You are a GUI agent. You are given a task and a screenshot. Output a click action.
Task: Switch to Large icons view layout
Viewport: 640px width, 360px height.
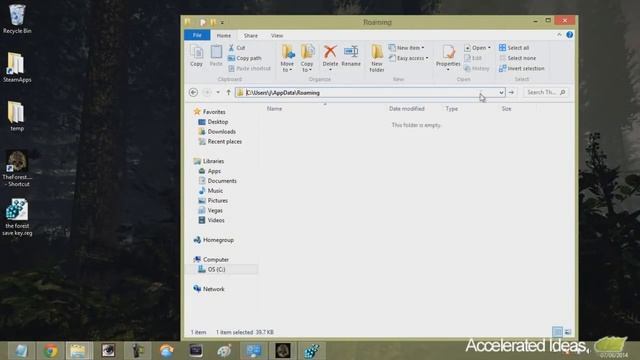pos(568,332)
